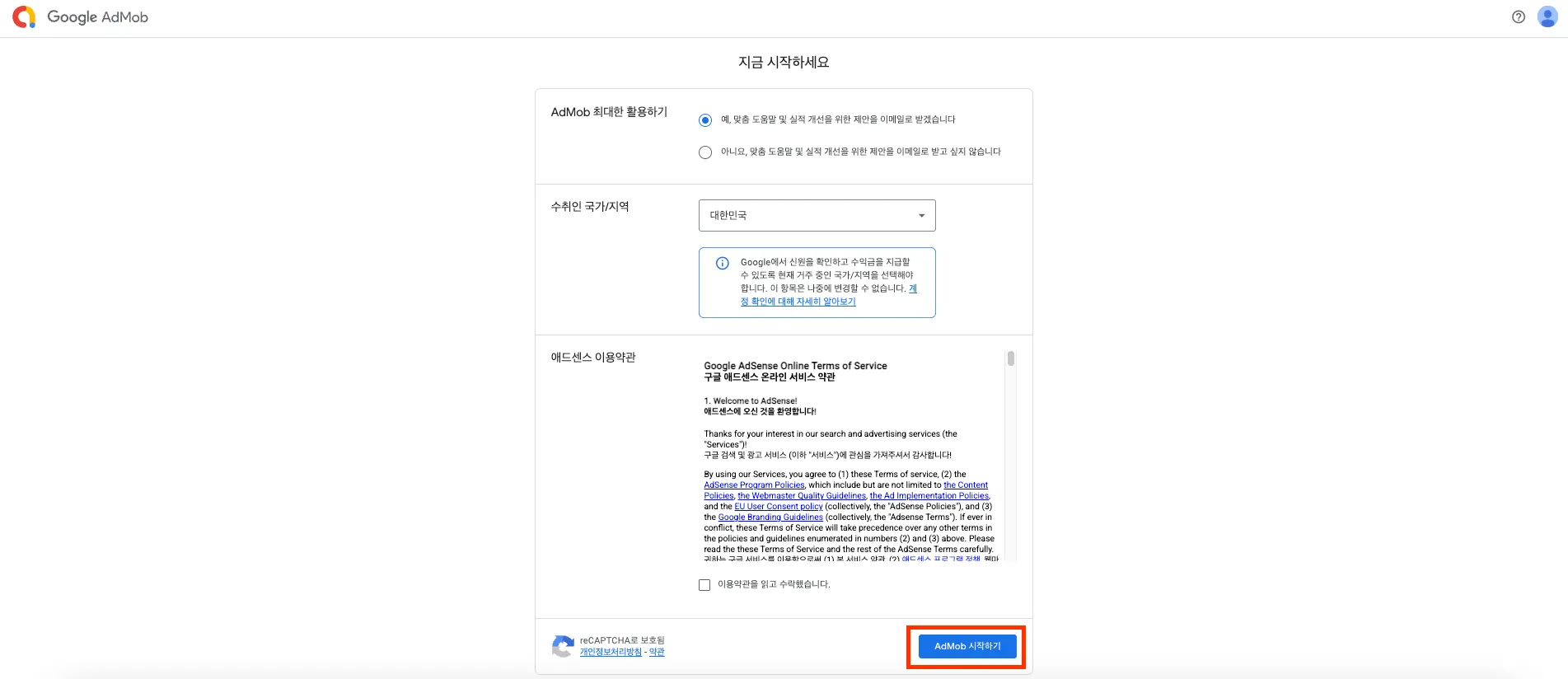Click the '1. Welcome to AdSense!' line

point(751,401)
